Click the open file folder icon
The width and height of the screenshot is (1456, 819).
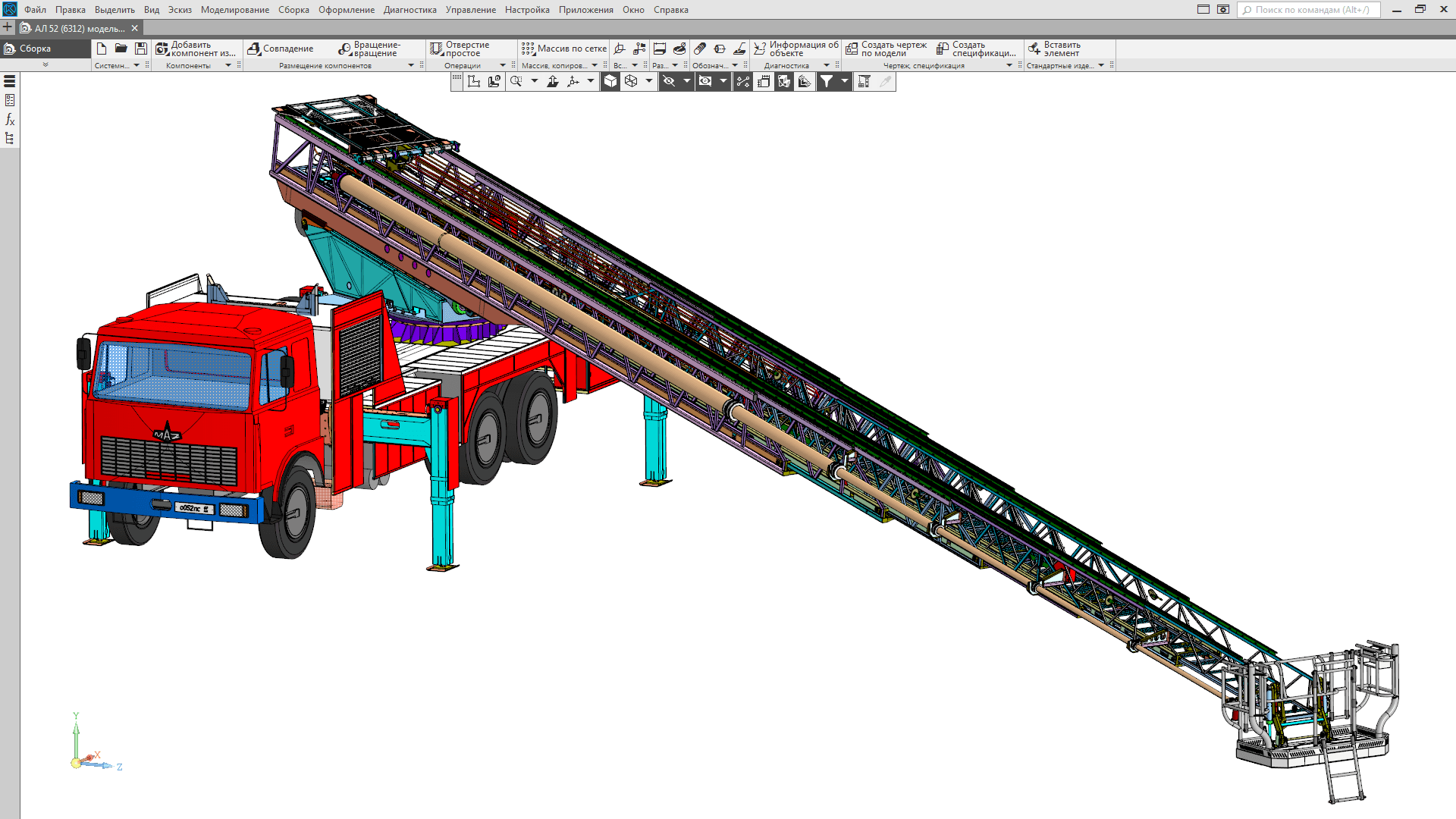pos(121,49)
